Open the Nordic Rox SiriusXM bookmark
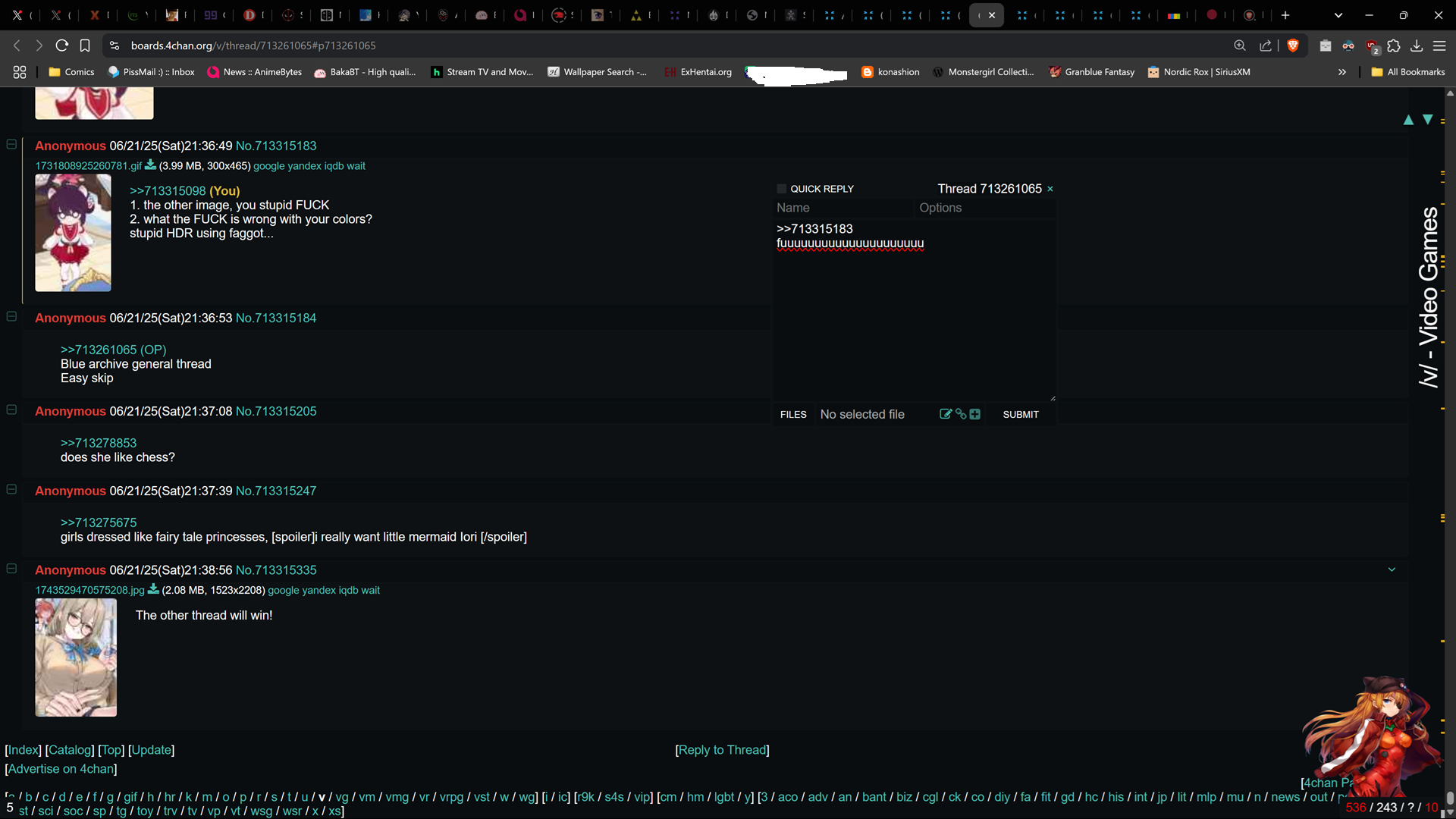The width and height of the screenshot is (1456, 819). [1199, 72]
